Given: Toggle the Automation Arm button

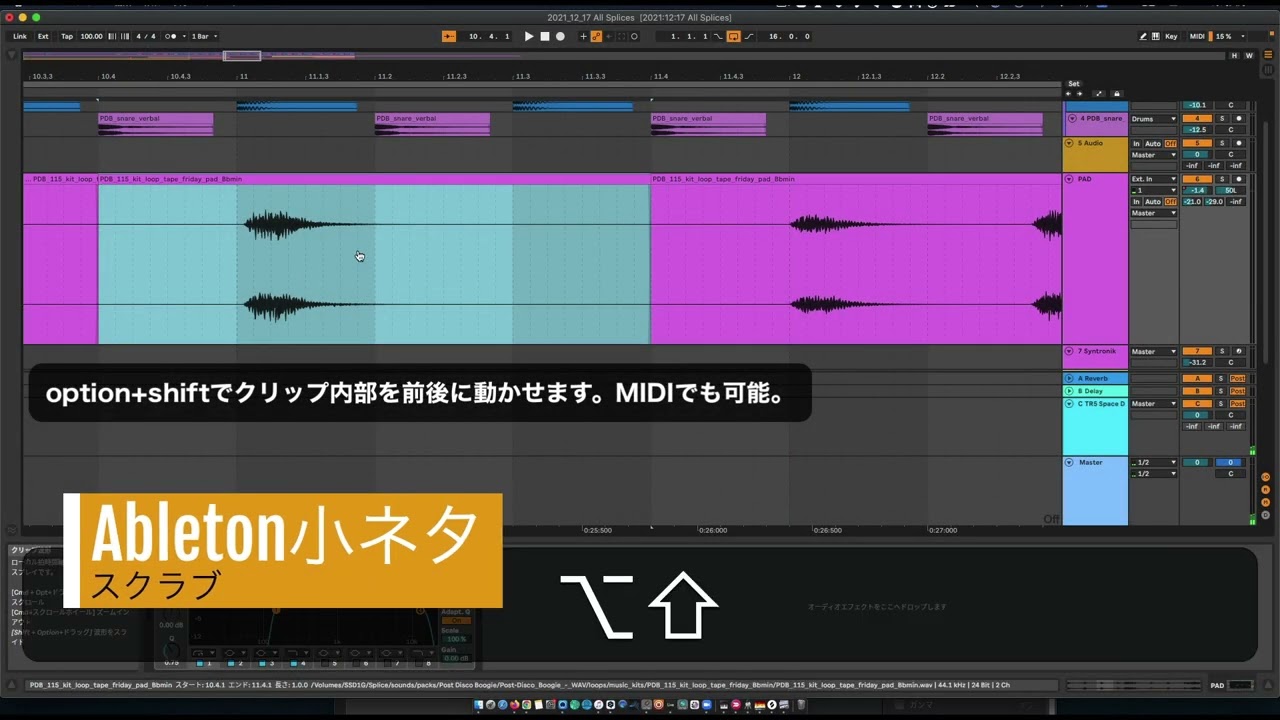Looking at the screenshot, I should [596, 36].
